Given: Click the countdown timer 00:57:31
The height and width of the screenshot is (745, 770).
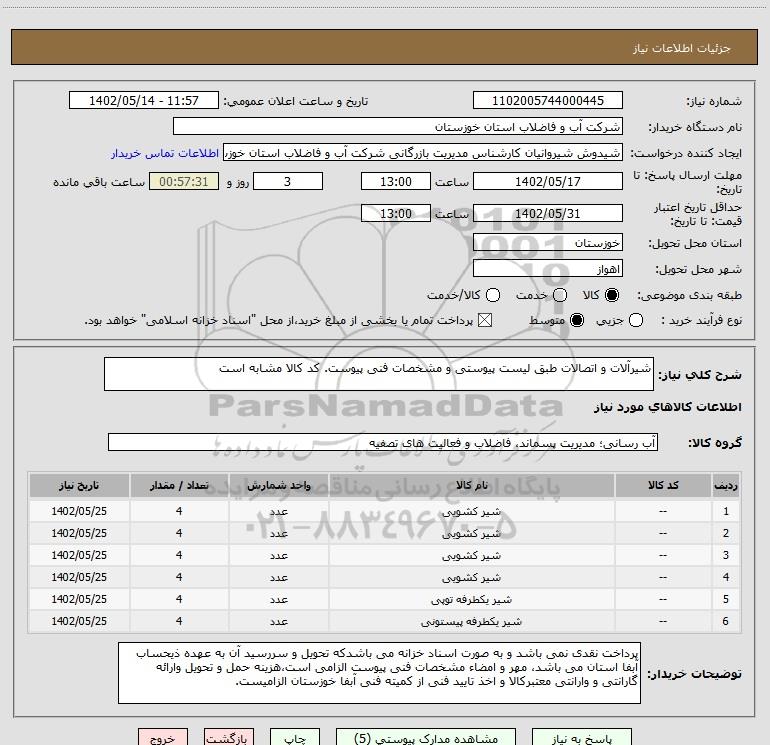Looking at the screenshot, I should tap(184, 181).
